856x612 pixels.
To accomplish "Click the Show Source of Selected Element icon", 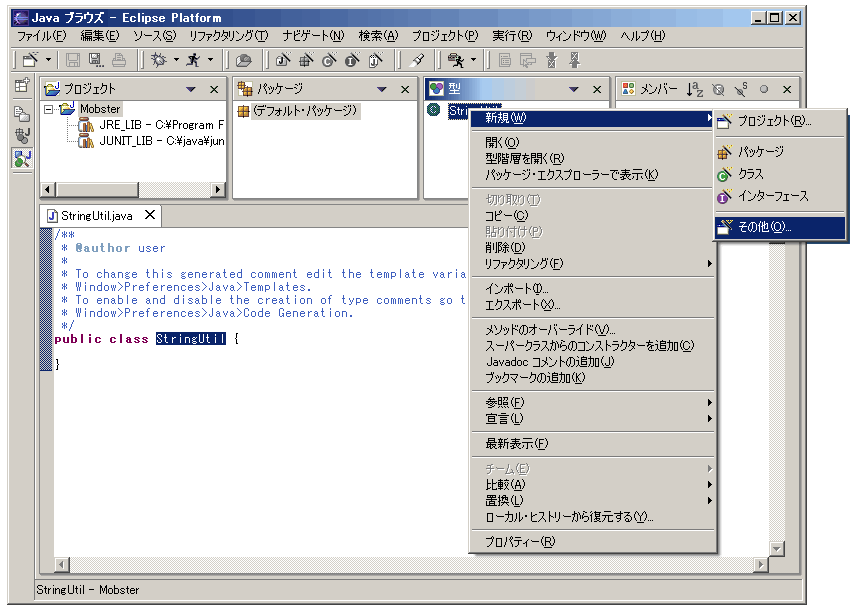I will click(x=504, y=60).
